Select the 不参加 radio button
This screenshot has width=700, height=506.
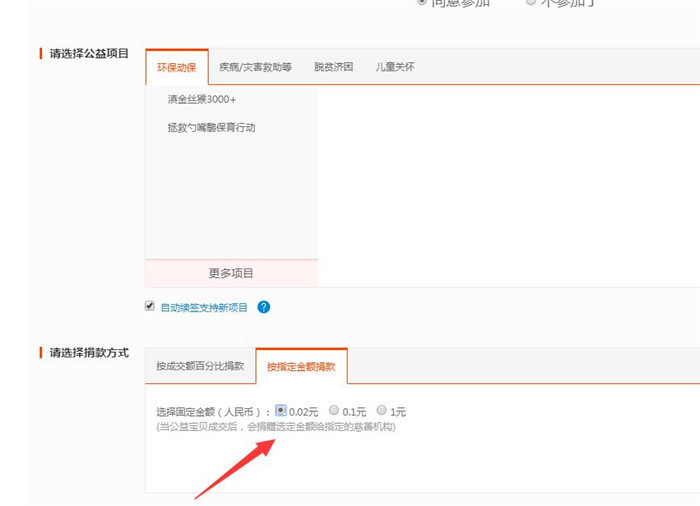click(531, 3)
